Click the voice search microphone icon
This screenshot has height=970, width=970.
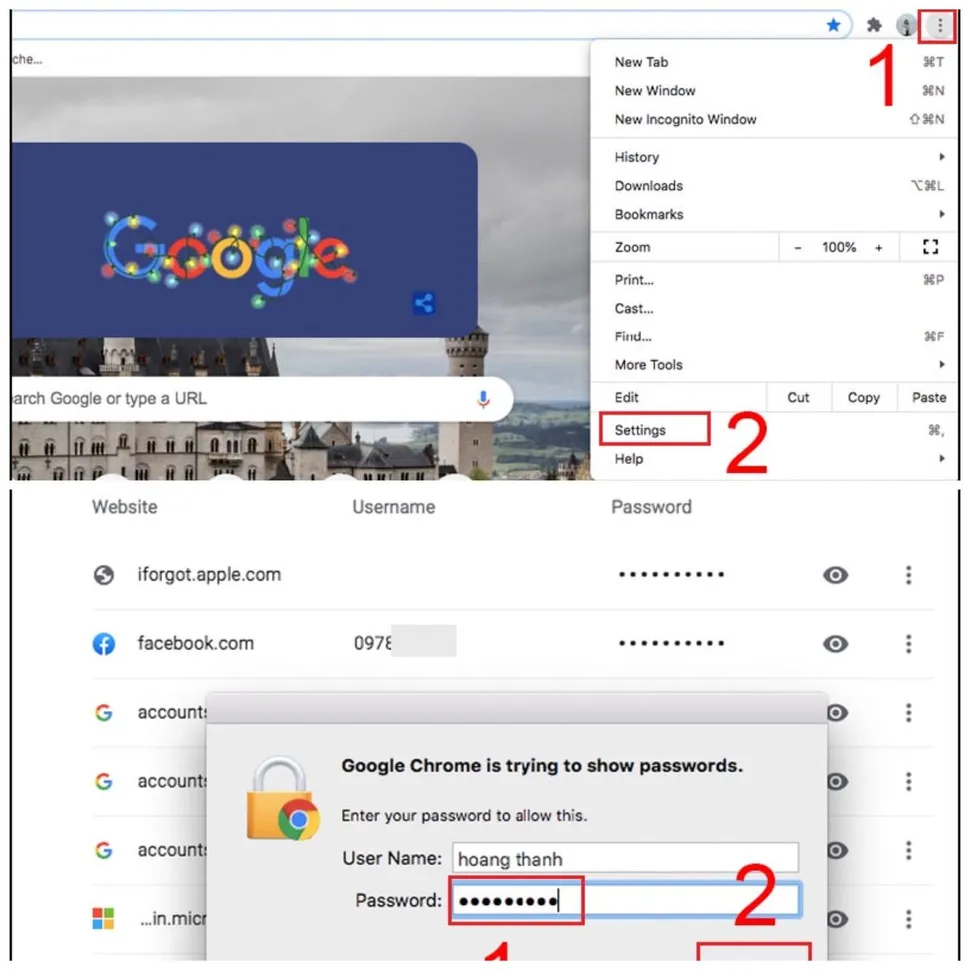pos(483,398)
